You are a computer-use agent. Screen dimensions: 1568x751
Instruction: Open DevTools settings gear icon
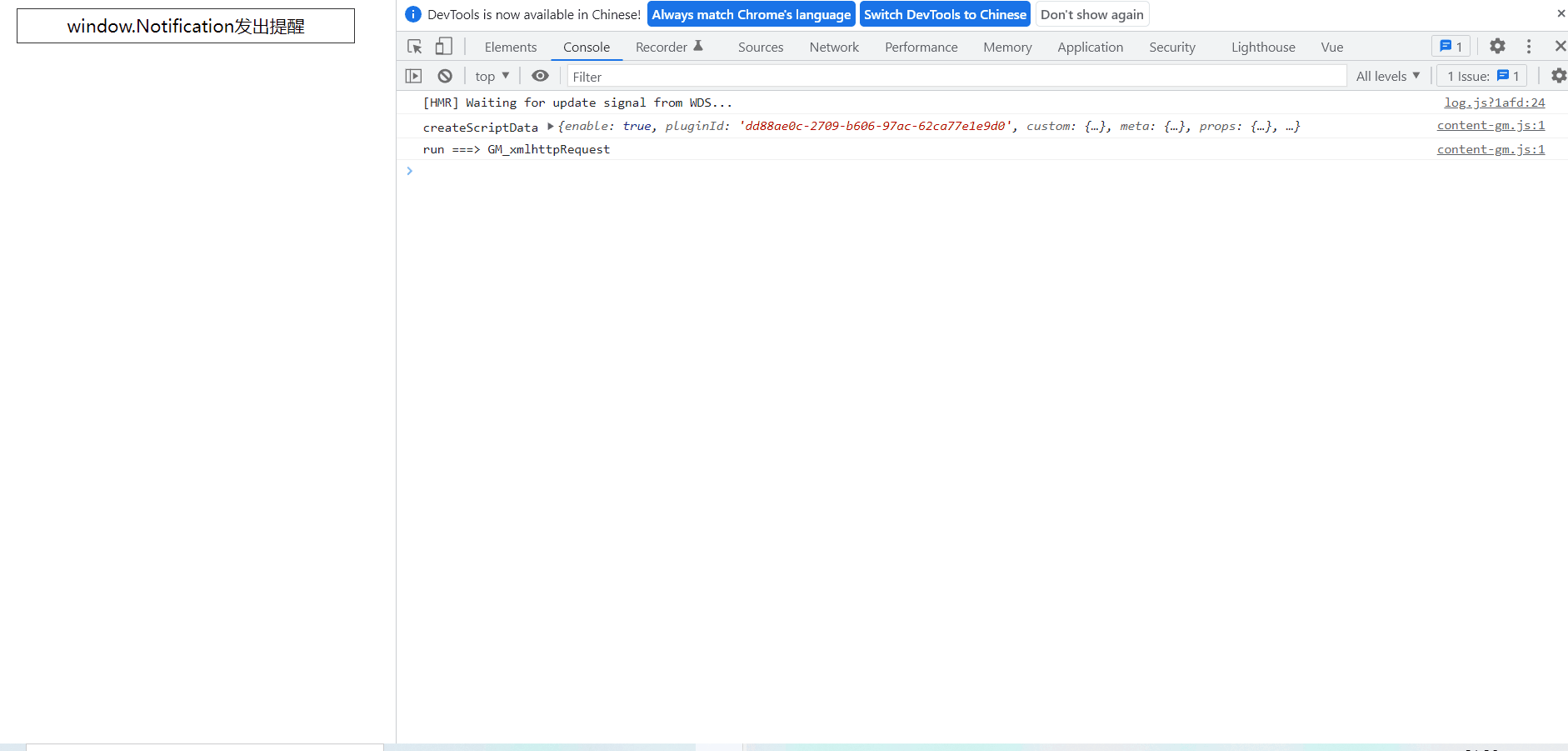(x=1497, y=47)
